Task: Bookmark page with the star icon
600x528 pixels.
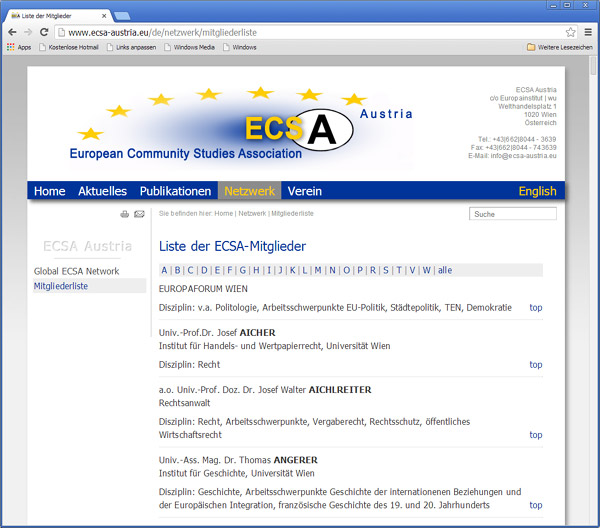Action: (570, 32)
